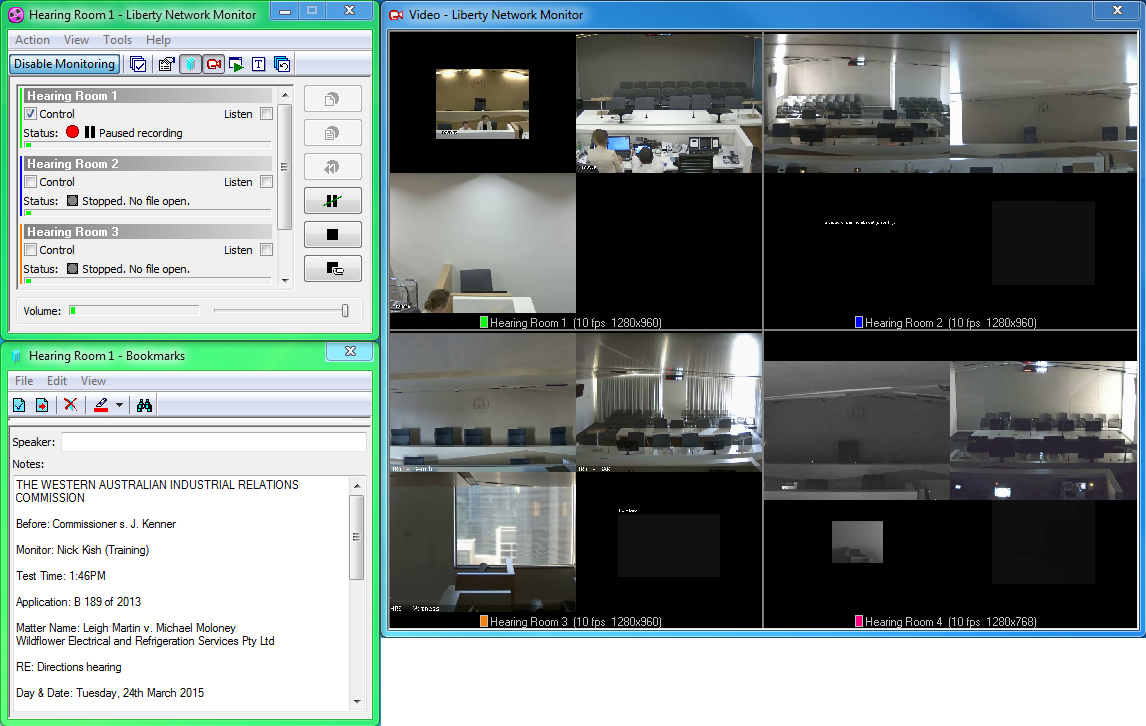Click into the Speaker input field
1146x726 pixels.
213,442
